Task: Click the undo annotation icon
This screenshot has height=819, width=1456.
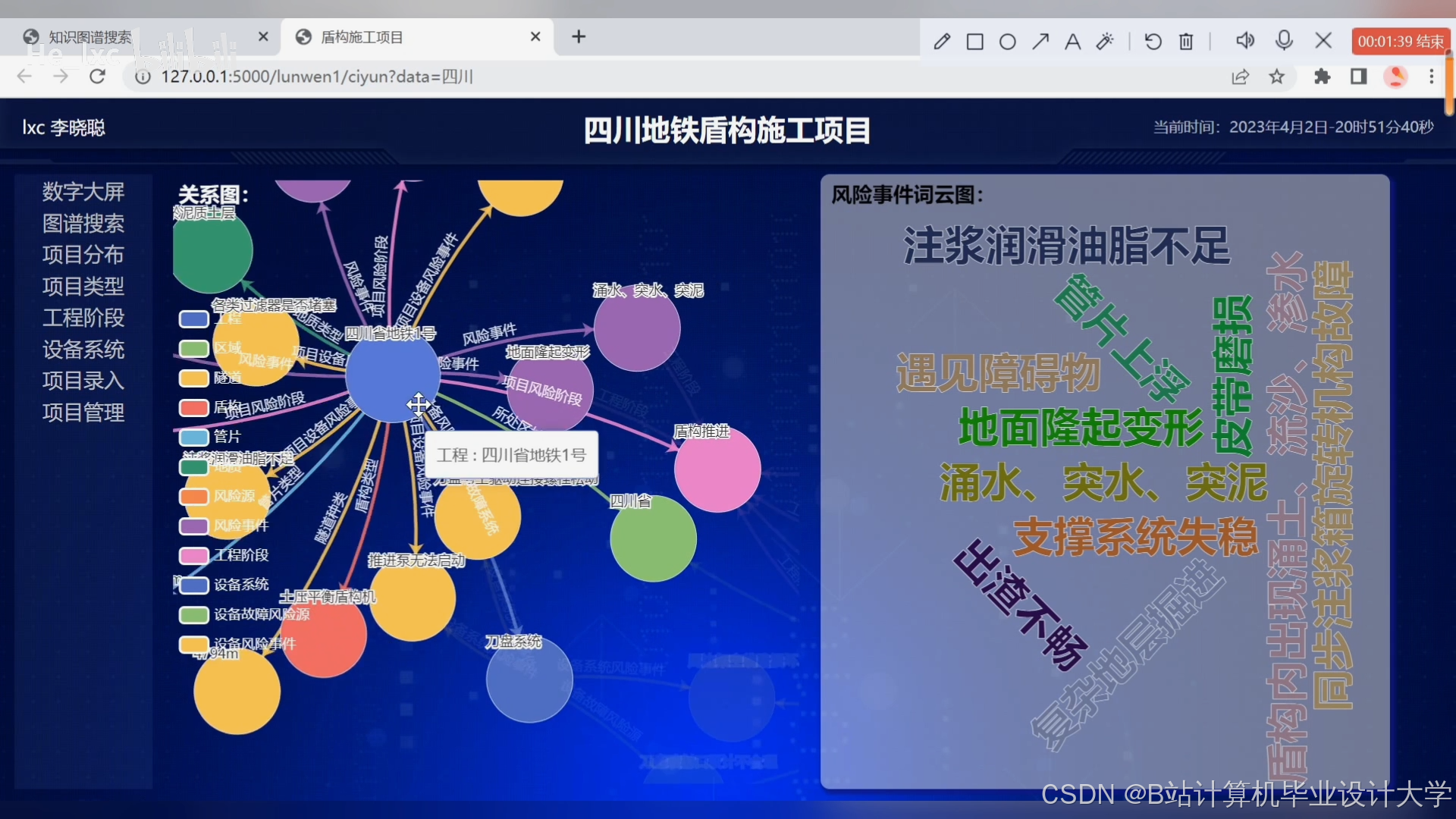Action: click(x=1153, y=42)
